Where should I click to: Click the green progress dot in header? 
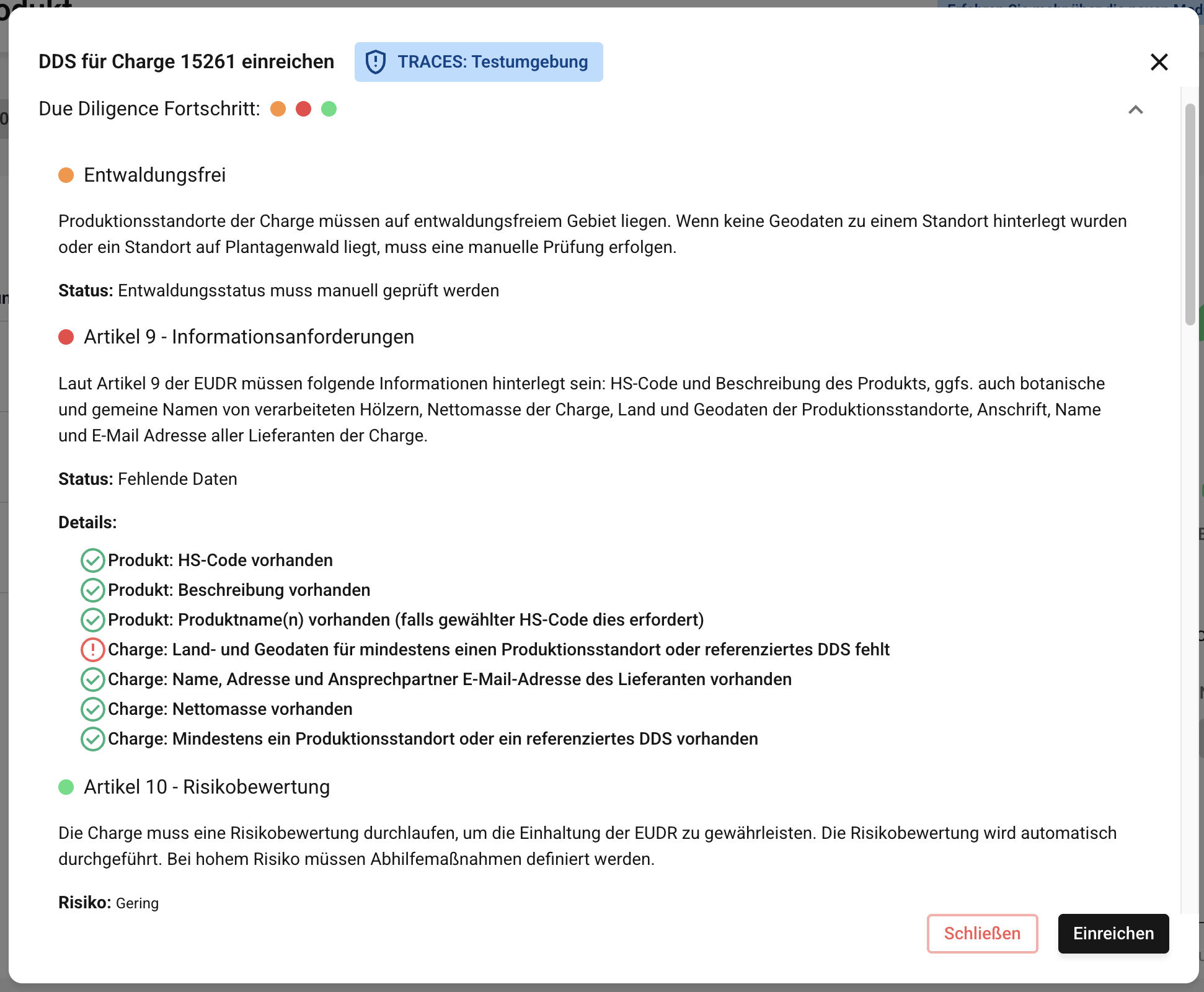click(329, 109)
